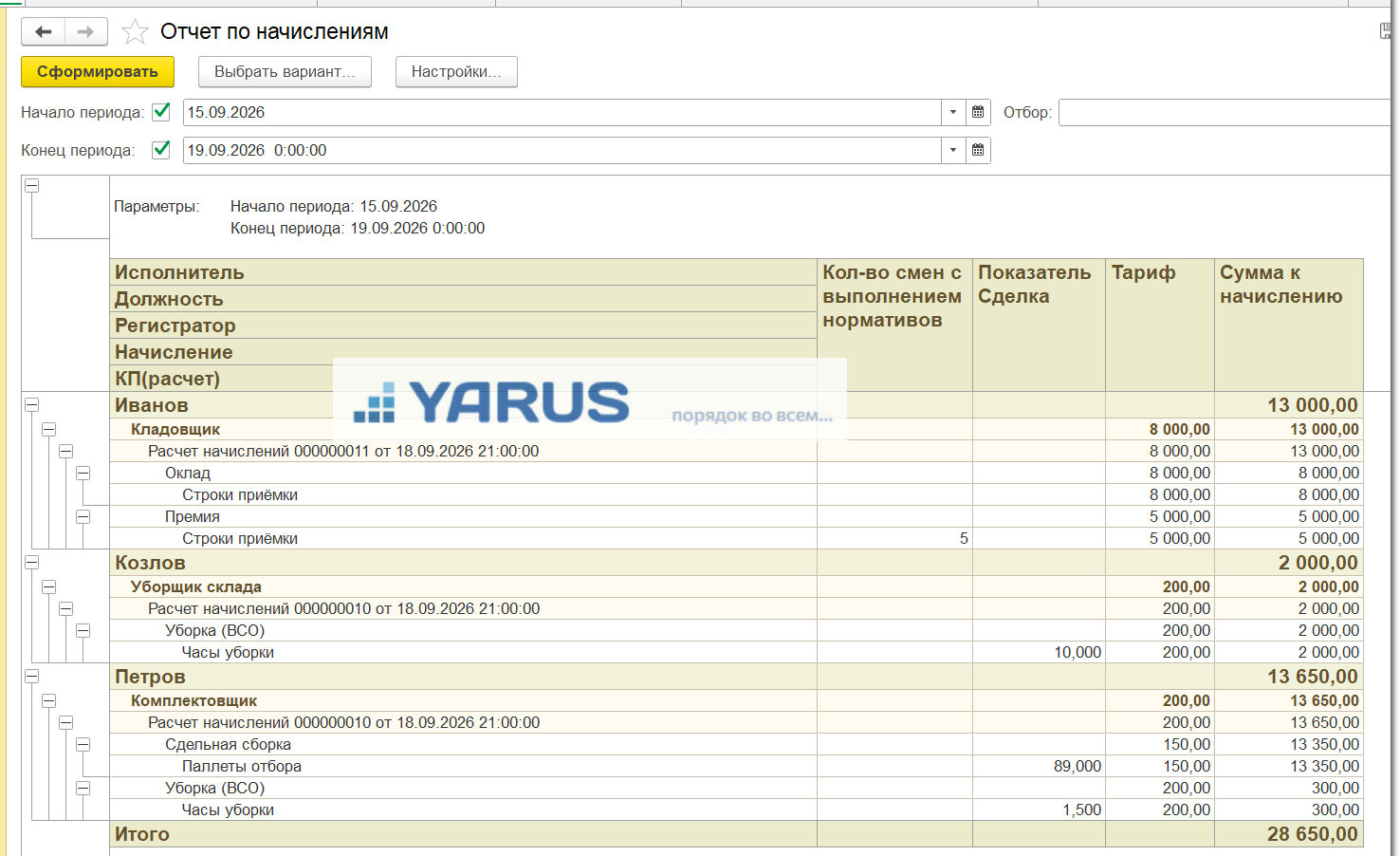Select the Регистратор header cell
Image resolution: width=1400 pixels, height=856 pixels.
pyautogui.click(x=464, y=326)
